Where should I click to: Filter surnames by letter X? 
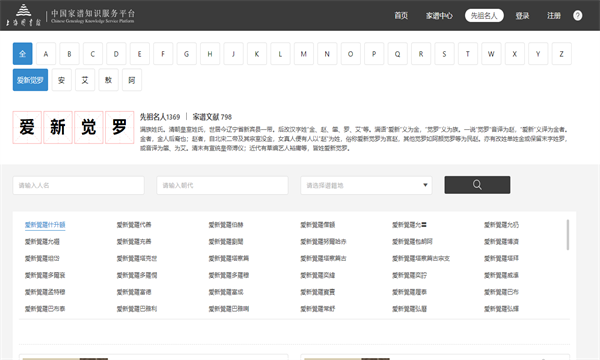pos(515,54)
